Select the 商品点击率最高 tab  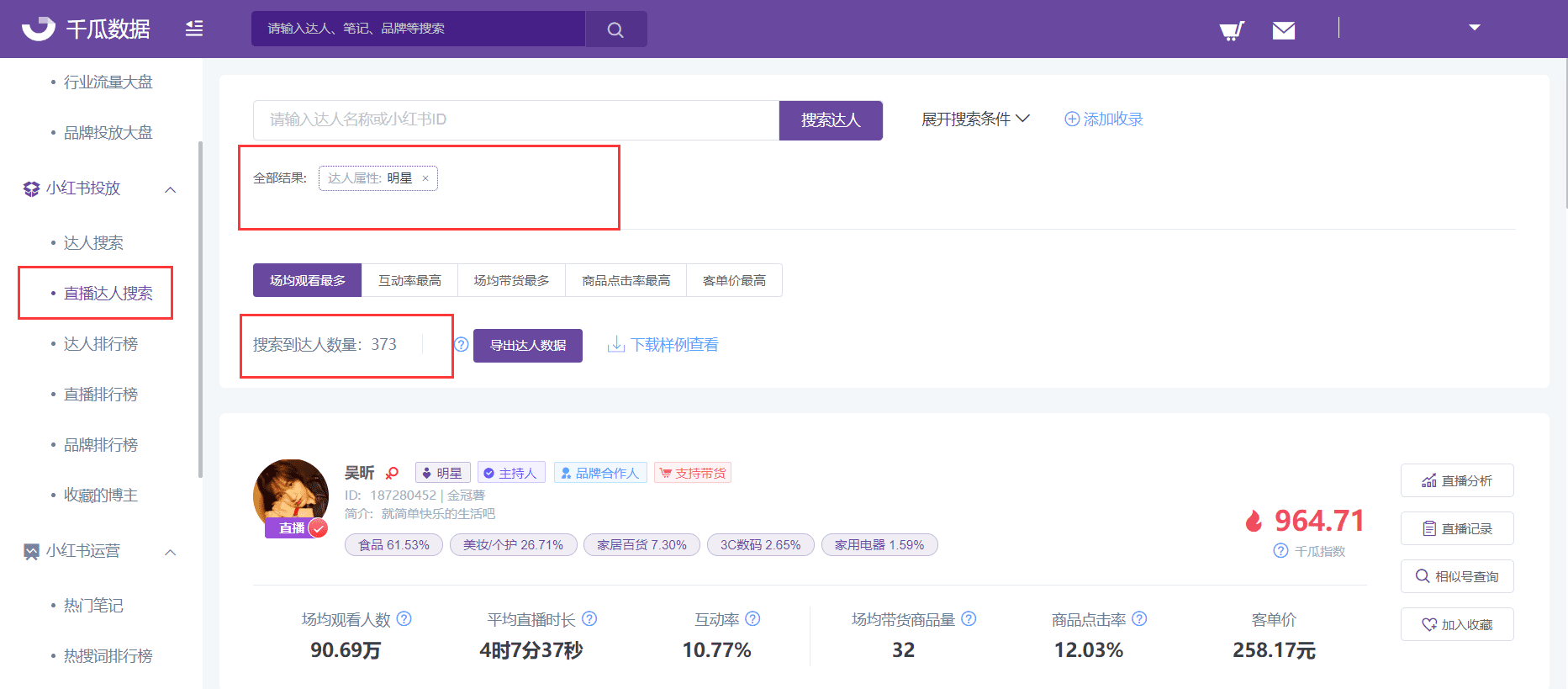click(626, 280)
